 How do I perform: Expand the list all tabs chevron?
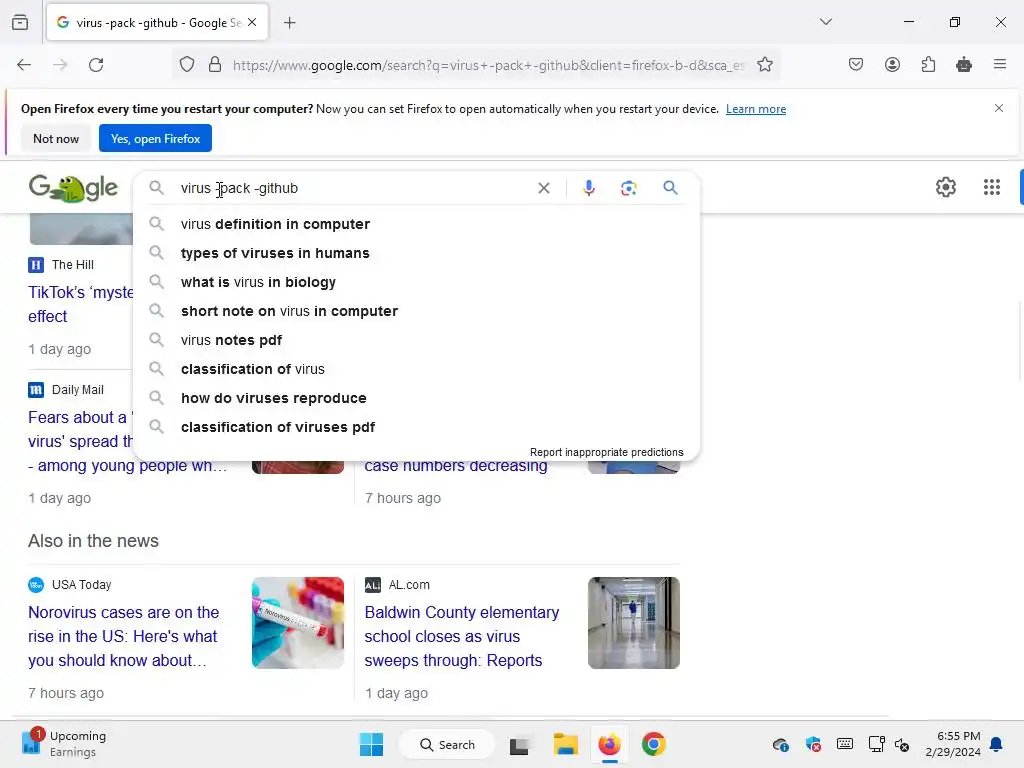825,22
